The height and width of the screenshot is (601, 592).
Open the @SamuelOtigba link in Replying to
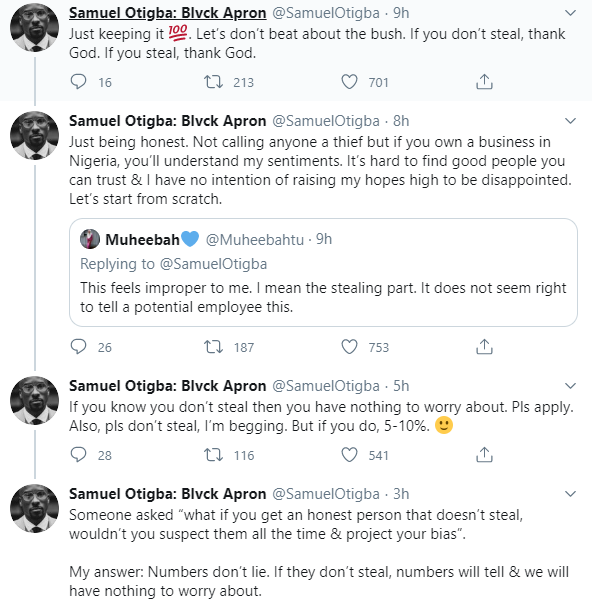click(x=213, y=264)
